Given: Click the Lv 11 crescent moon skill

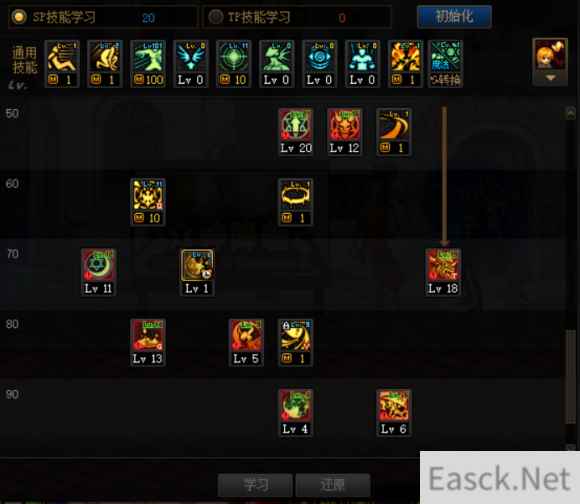Looking at the screenshot, I should (98, 272).
